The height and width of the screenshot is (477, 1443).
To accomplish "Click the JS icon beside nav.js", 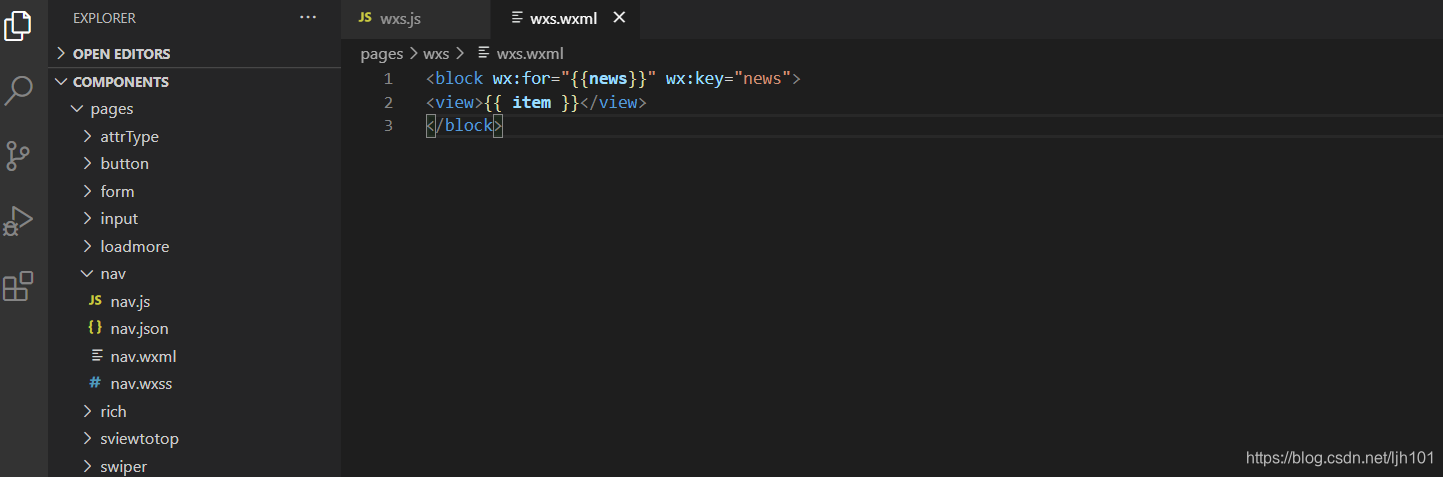I will tap(95, 301).
